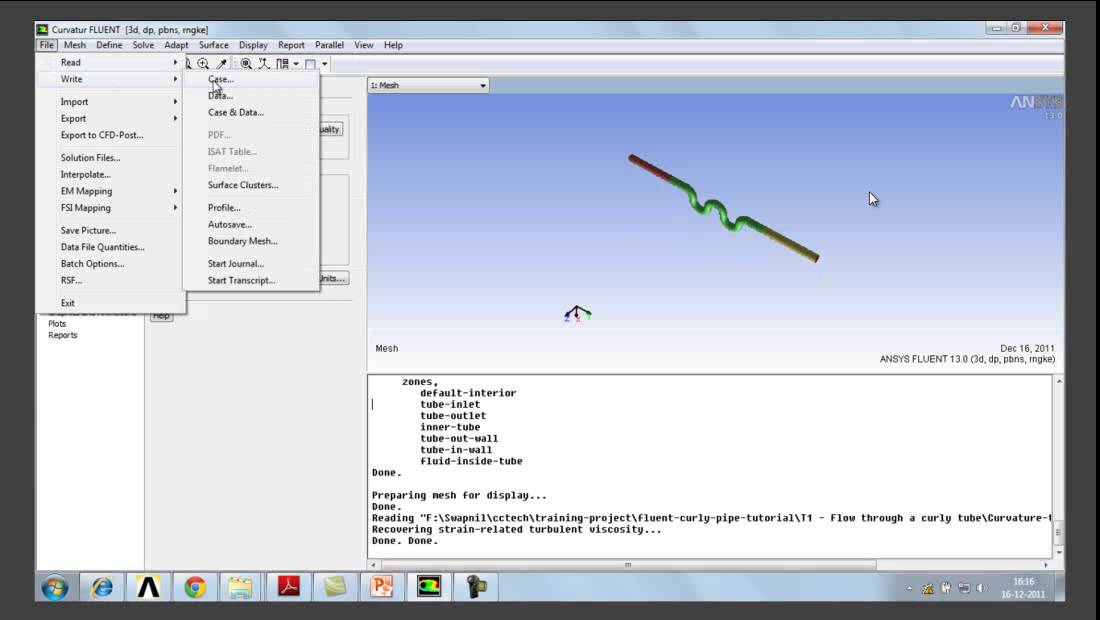Click Start Transcript...

[241, 281]
